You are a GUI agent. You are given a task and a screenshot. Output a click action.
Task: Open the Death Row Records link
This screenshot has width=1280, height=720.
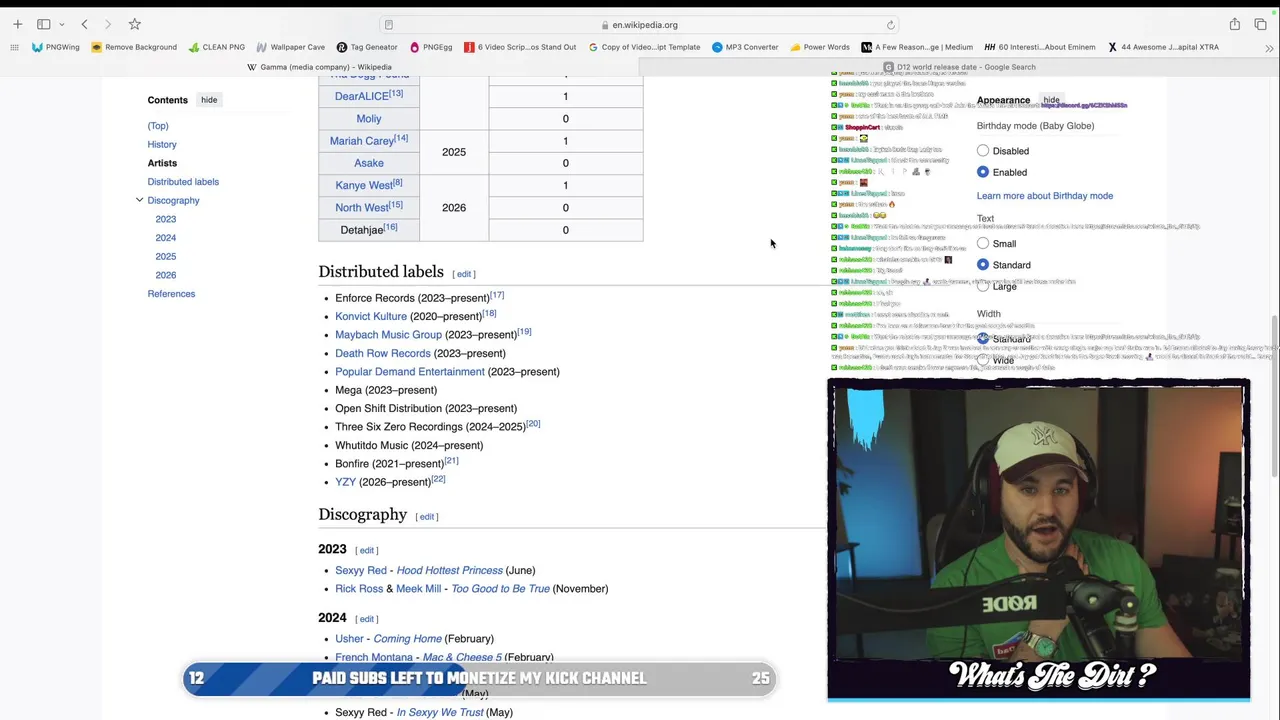(383, 353)
